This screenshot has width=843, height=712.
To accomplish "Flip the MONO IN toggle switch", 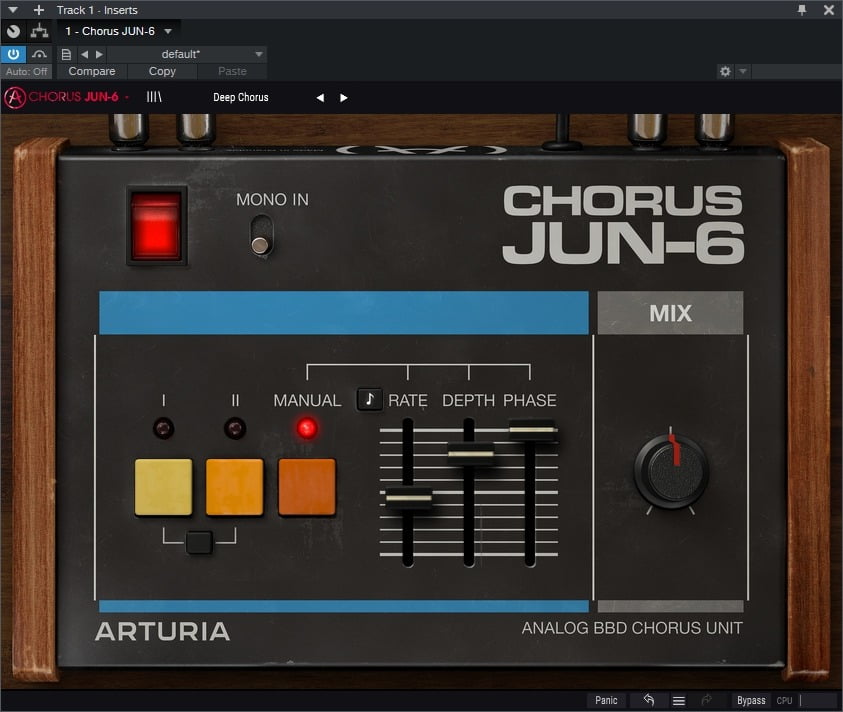I will [x=262, y=235].
